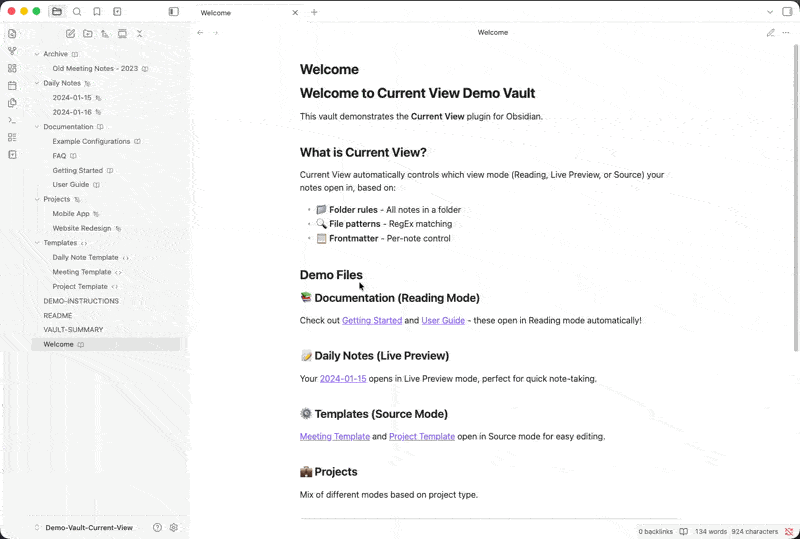Viewport: 800px width, 539px height.
Task: Open command palette ribbon icon
Action: click(12, 120)
